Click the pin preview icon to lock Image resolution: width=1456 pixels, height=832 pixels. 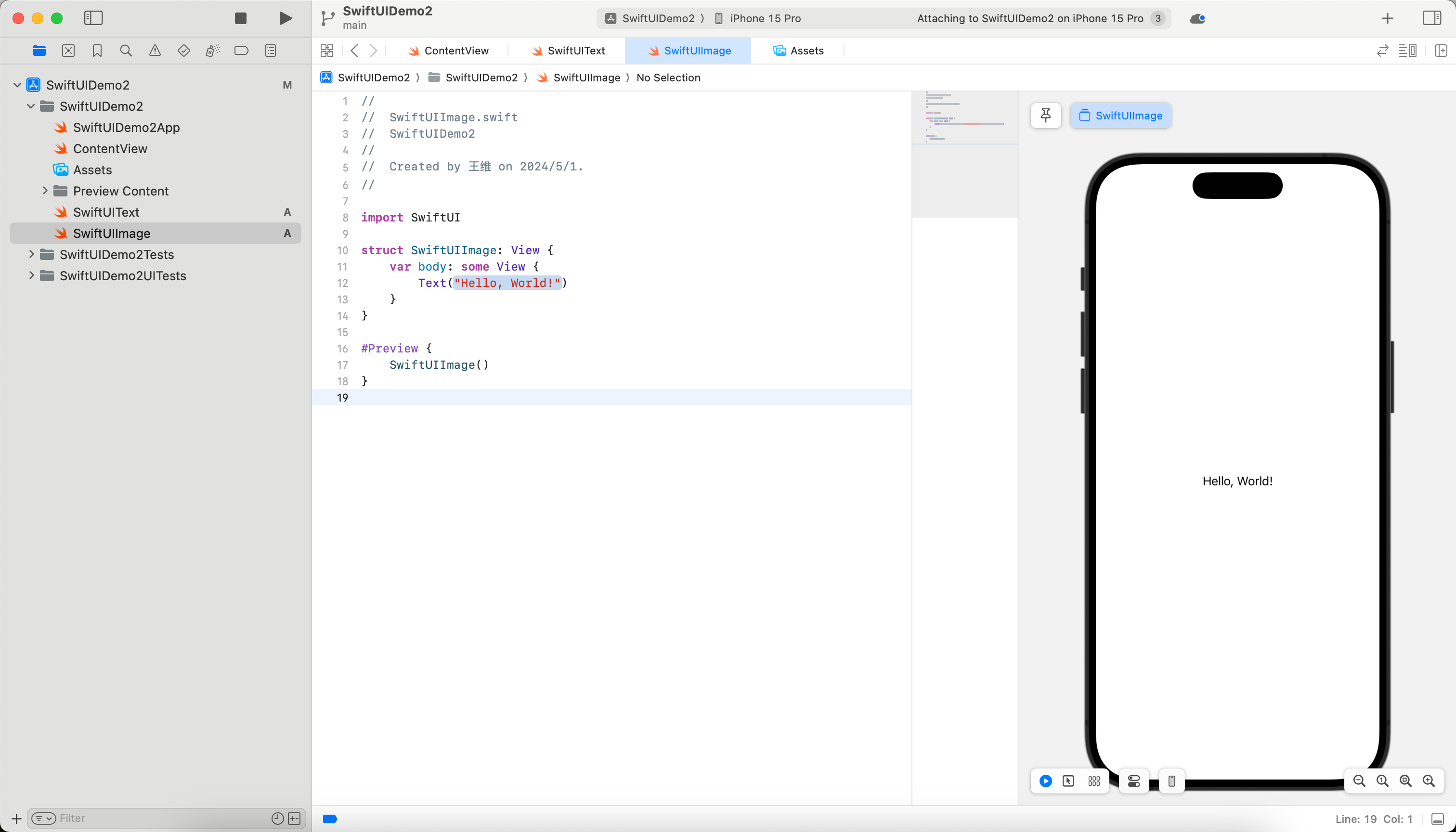pyautogui.click(x=1046, y=115)
